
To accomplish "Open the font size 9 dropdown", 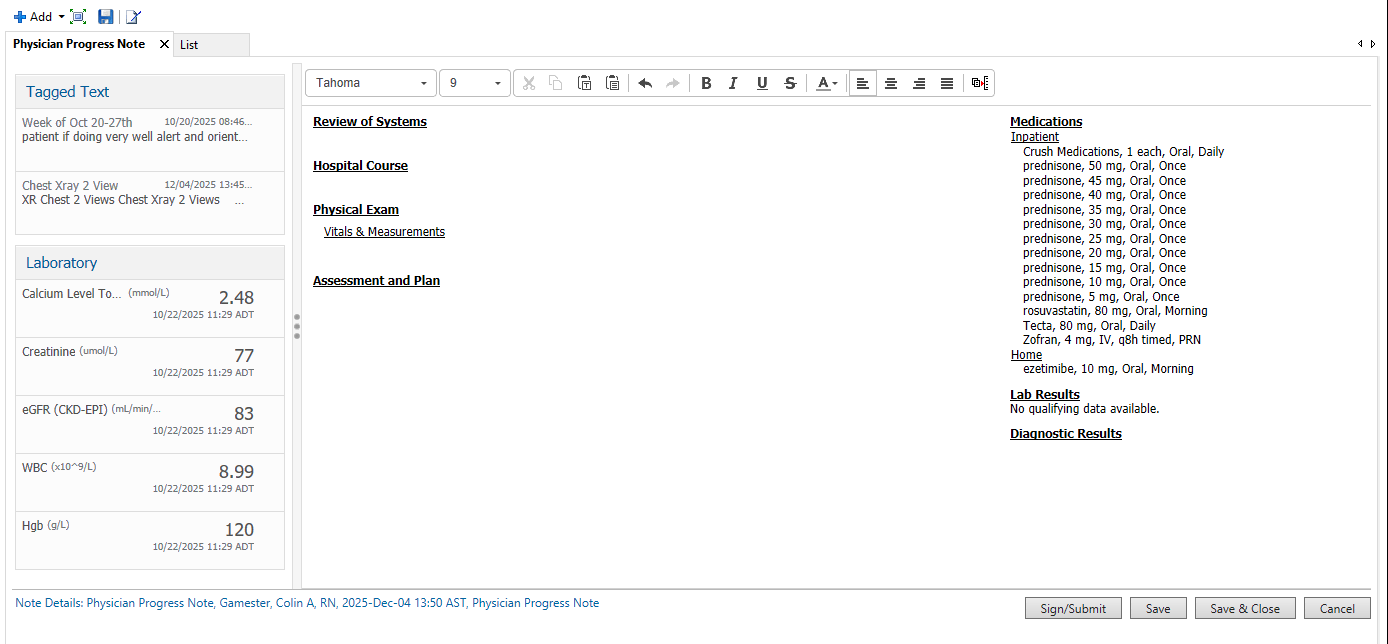I will tap(497, 83).
